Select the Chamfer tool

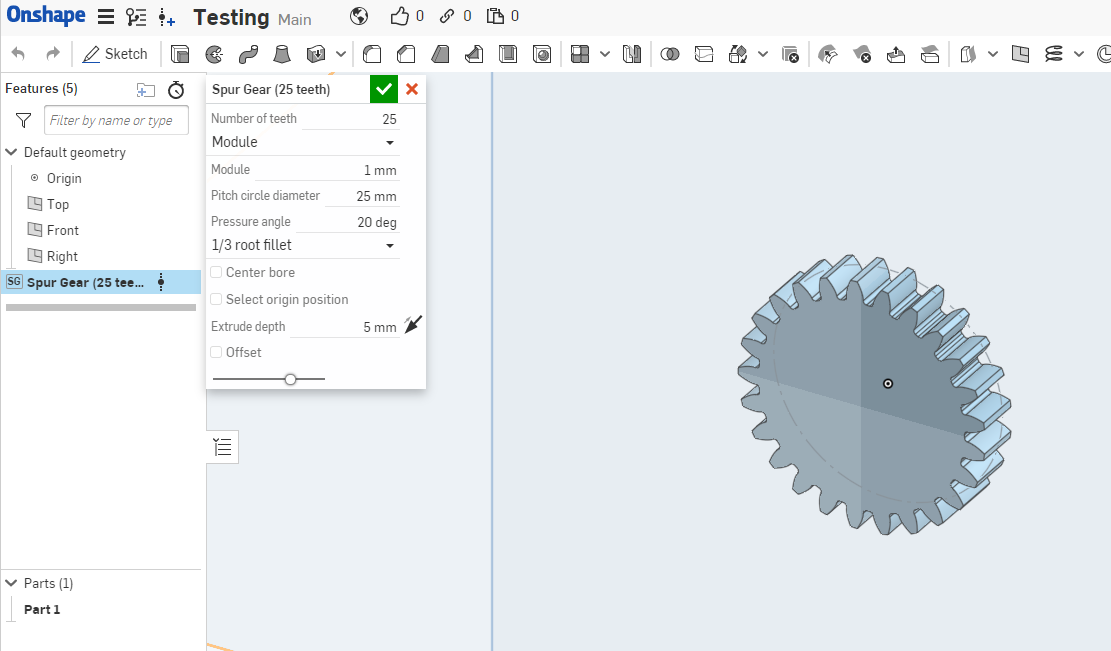(x=406, y=54)
